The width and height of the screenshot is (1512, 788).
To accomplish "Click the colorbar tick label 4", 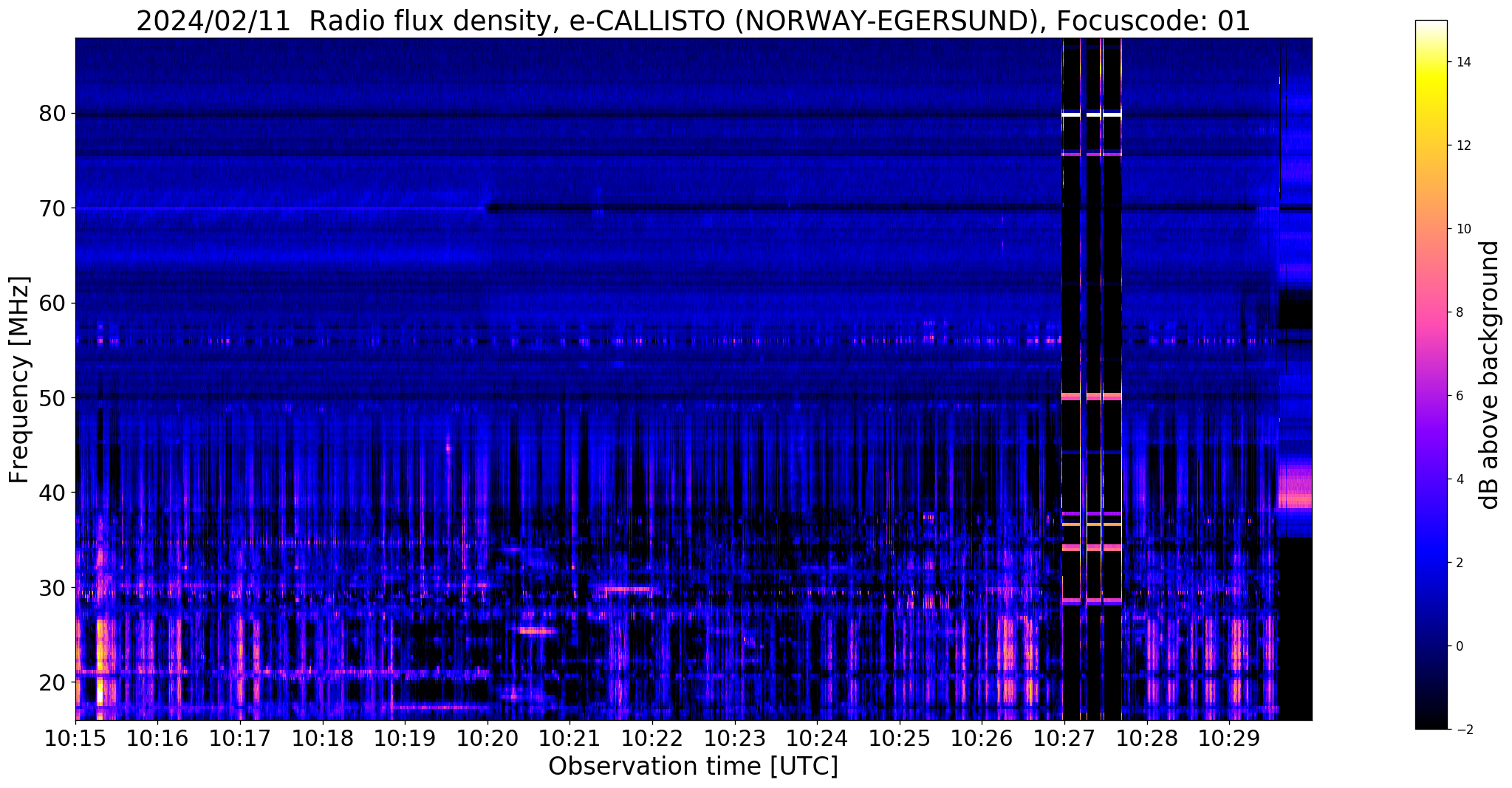I will [1460, 479].
